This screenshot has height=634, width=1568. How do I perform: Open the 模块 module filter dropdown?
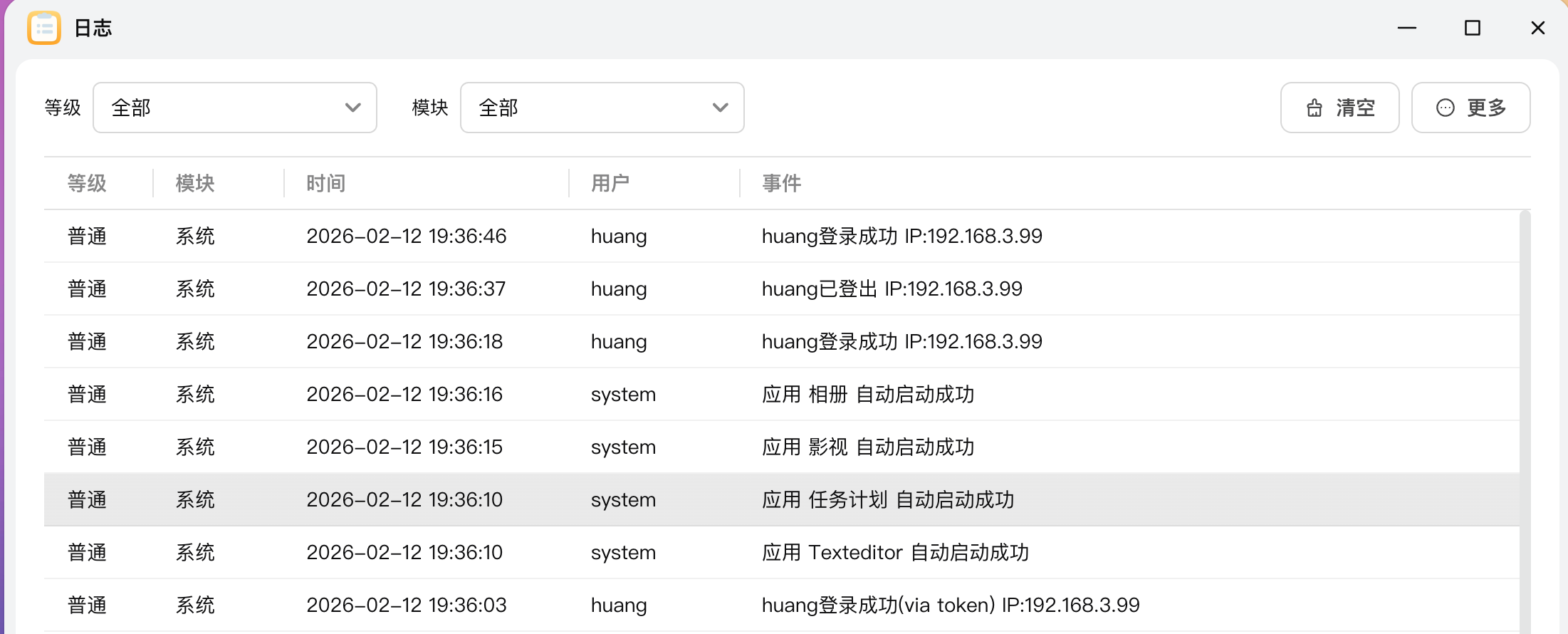pyautogui.click(x=602, y=108)
